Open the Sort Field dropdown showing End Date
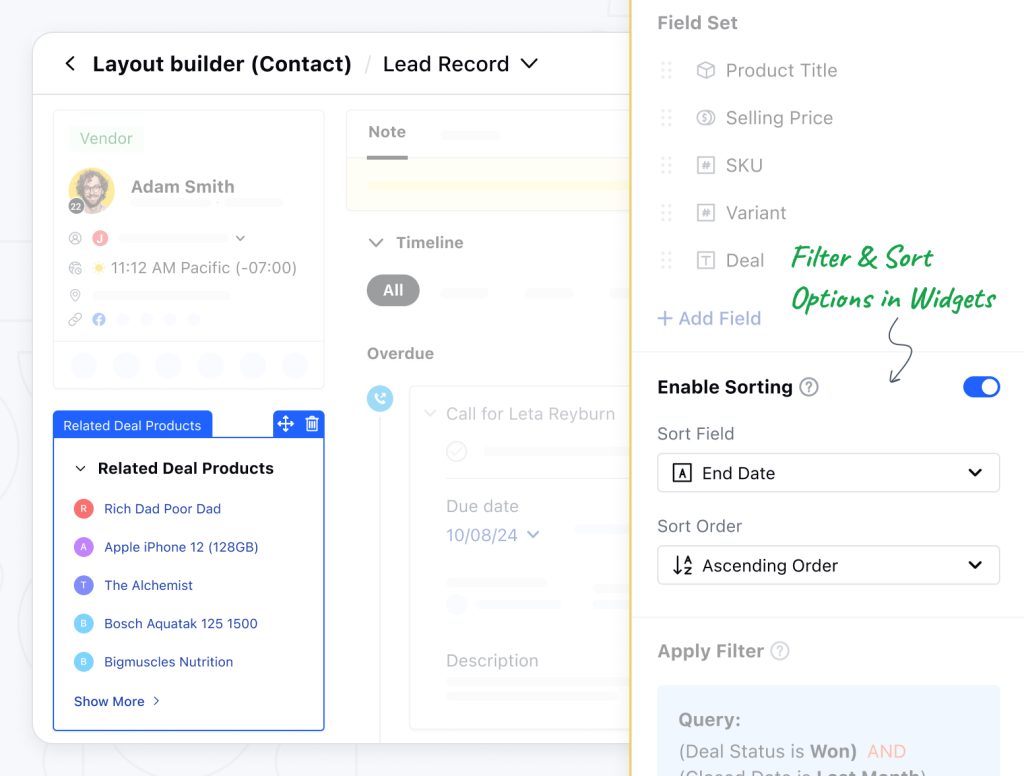1024x776 pixels. pos(828,472)
